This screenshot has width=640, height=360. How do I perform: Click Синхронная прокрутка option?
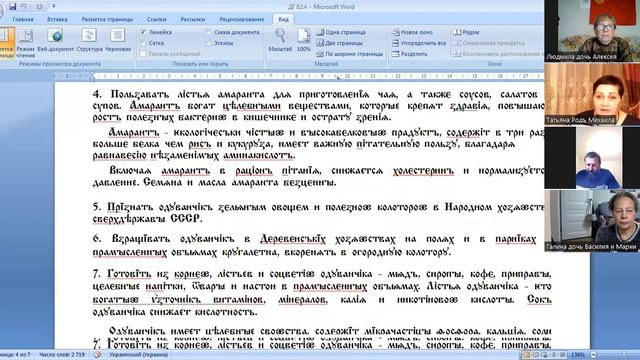[490, 43]
